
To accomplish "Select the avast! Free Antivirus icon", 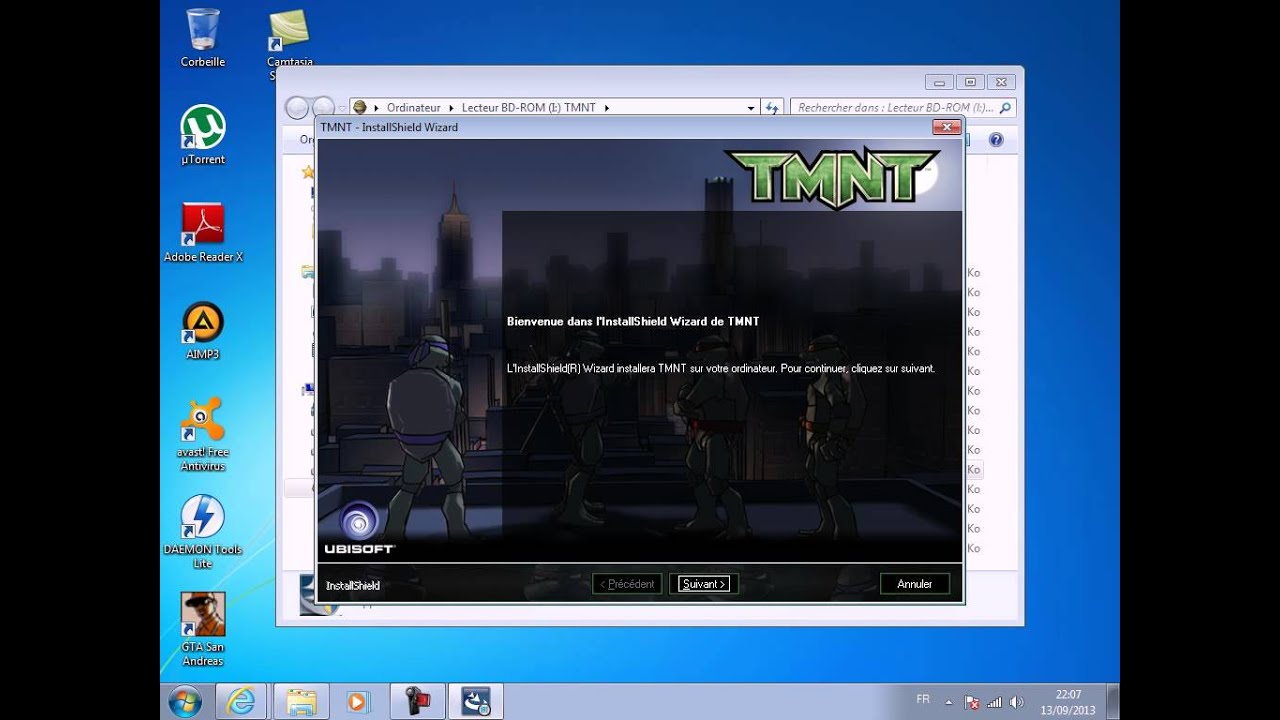I will [203, 435].
